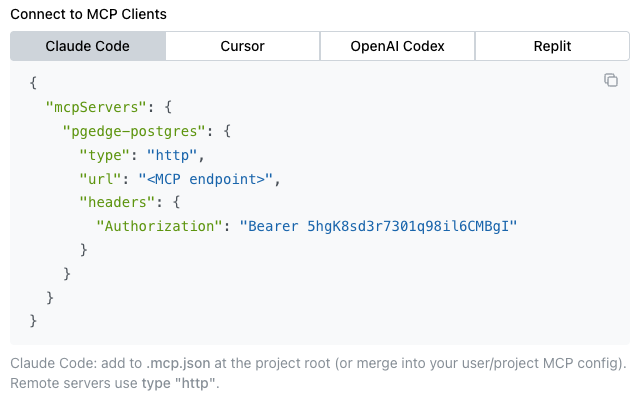Screen dimensions: 639x405
Task: Select the "<MCP endpoint>" placeholder value
Action: coord(206,179)
